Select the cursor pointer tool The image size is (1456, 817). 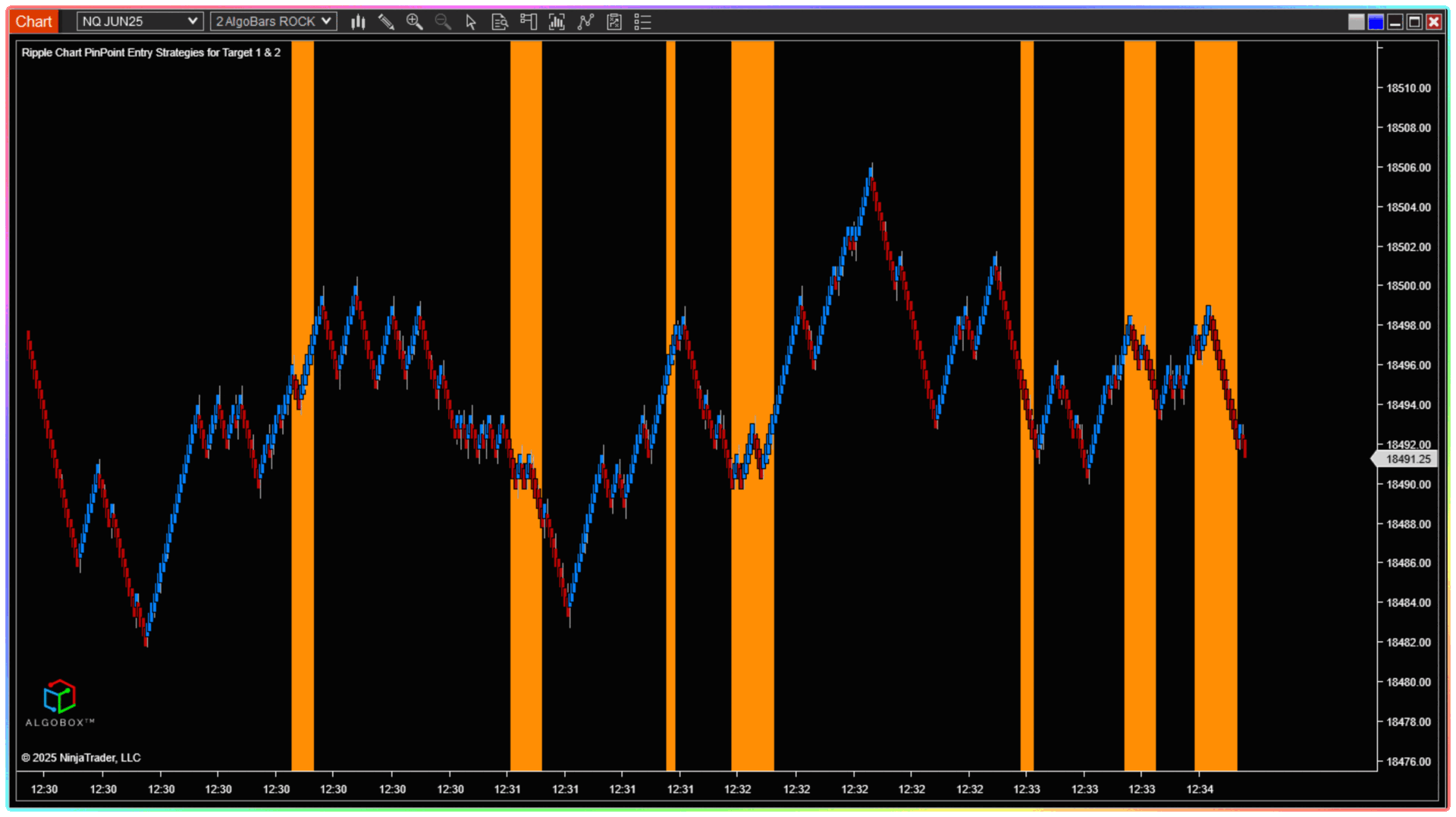pos(471,22)
